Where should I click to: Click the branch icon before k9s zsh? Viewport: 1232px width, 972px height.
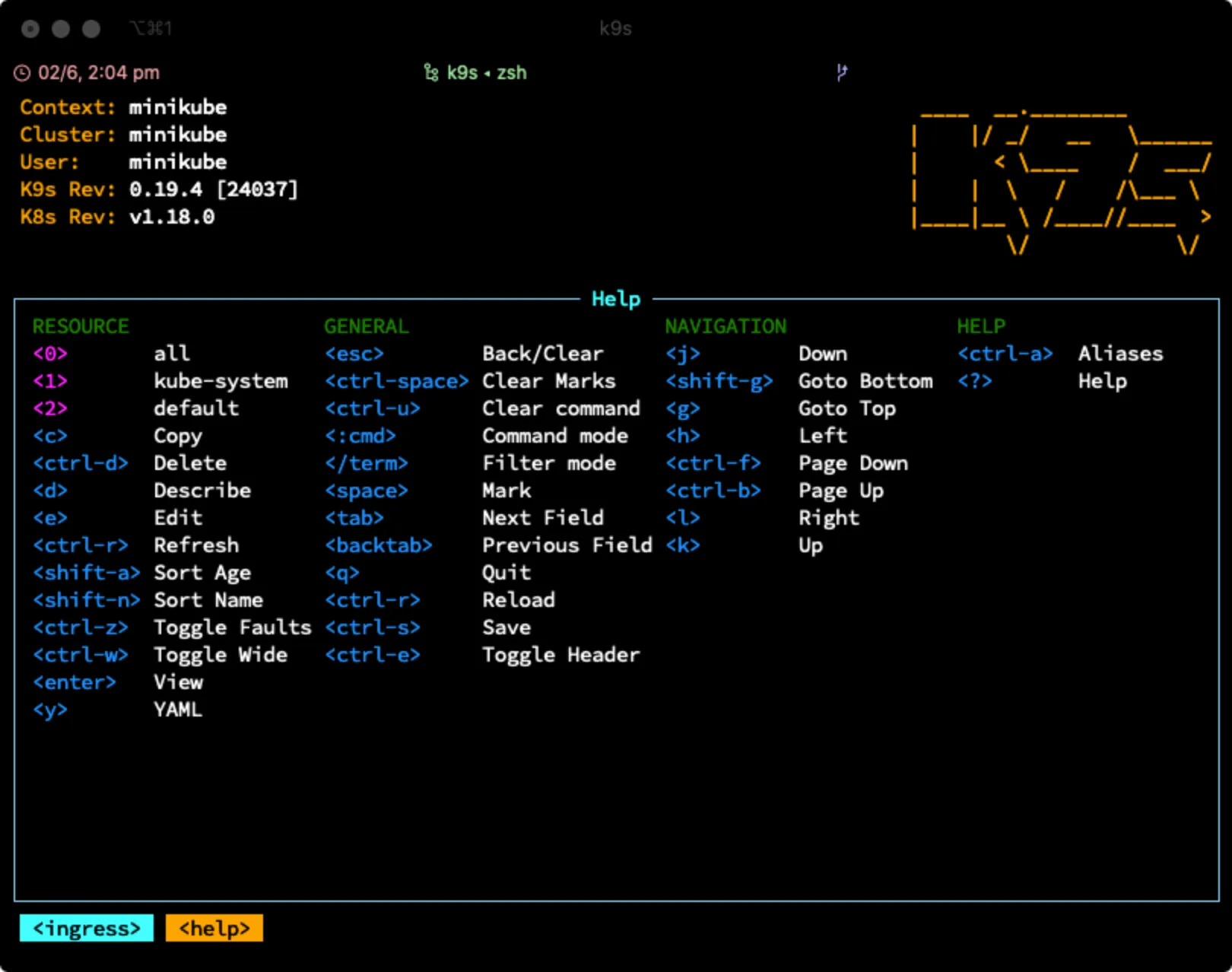431,73
